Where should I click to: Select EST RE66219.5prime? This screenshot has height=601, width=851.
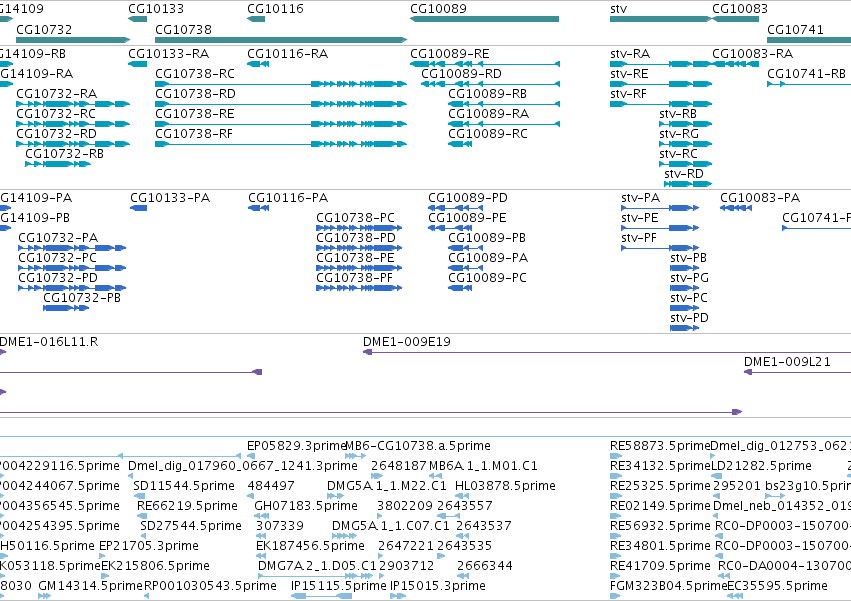point(142,516)
